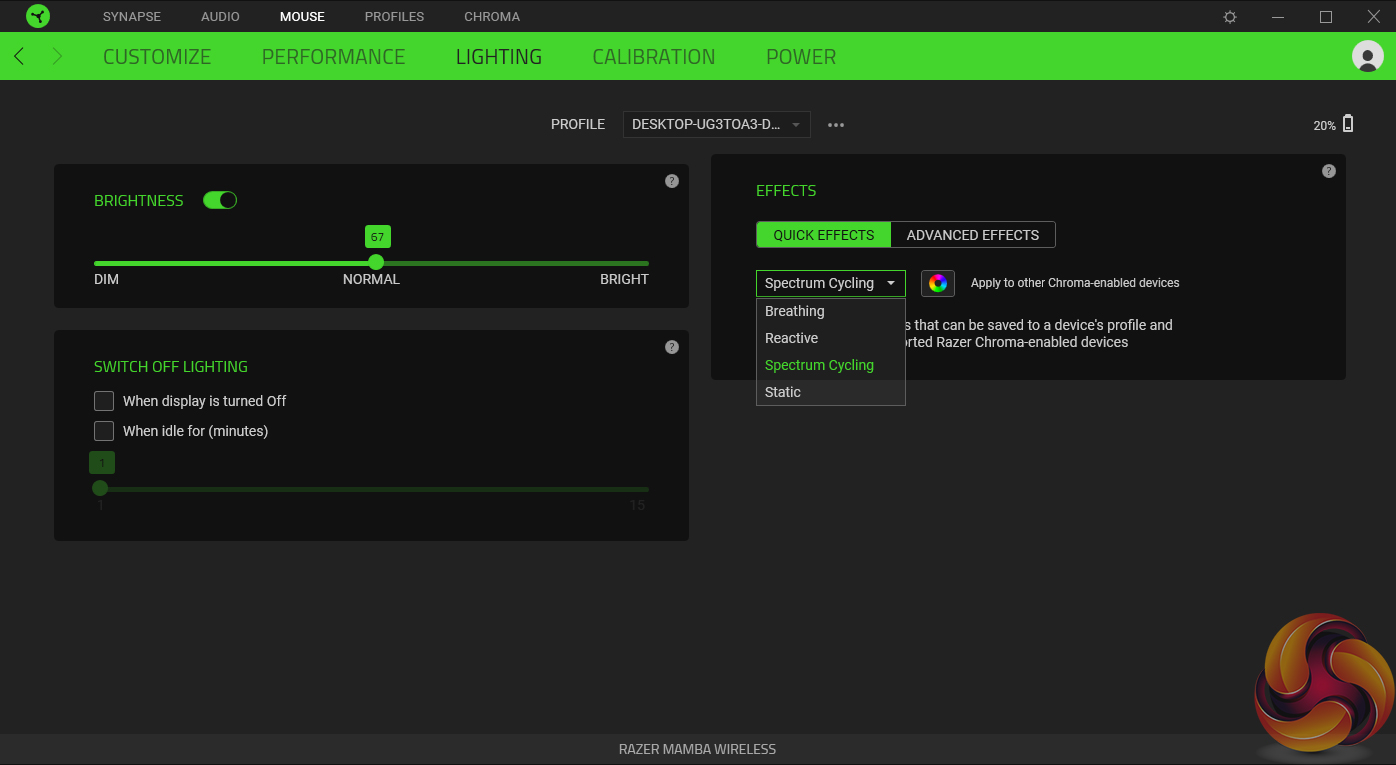This screenshot has height=765, width=1396.
Task: Switch to Advanced Effects
Action: [x=972, y=235]
